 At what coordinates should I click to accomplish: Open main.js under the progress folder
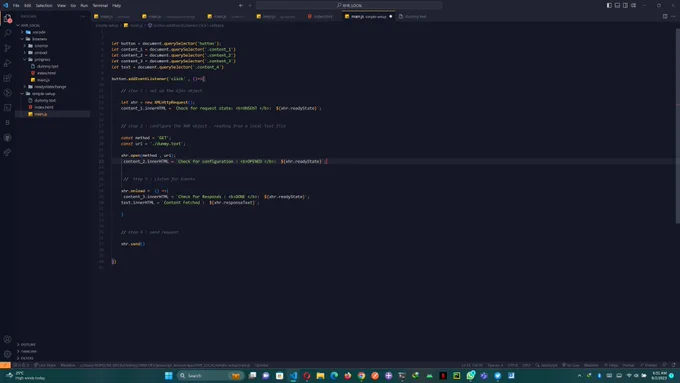click(x=42, y=80)
